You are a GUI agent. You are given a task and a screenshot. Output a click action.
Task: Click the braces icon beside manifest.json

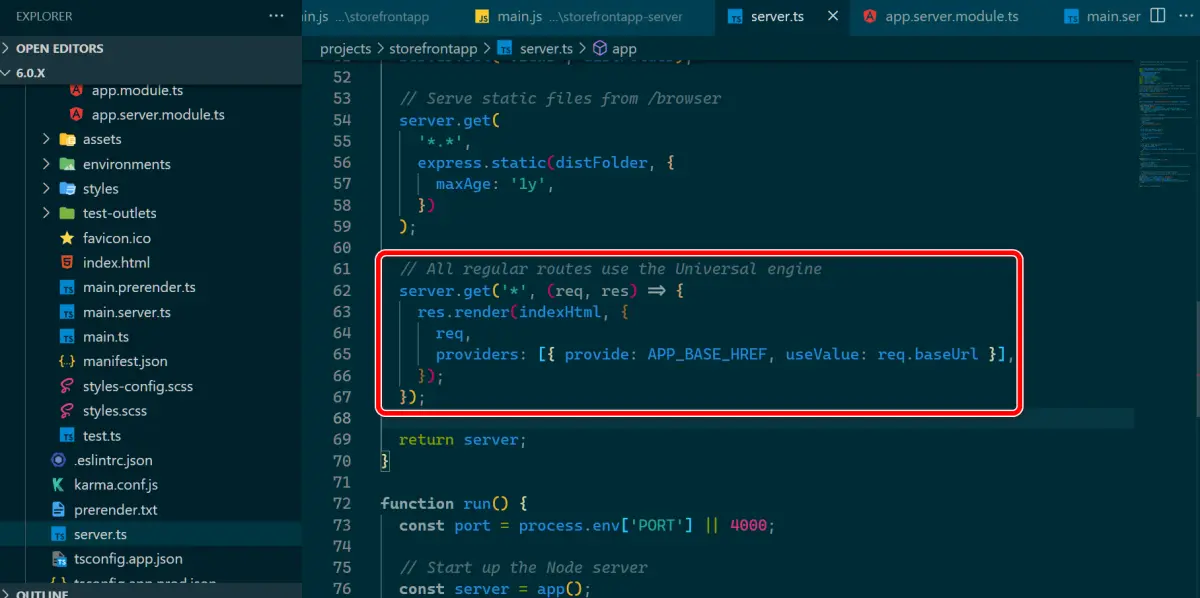click(67, 361)
